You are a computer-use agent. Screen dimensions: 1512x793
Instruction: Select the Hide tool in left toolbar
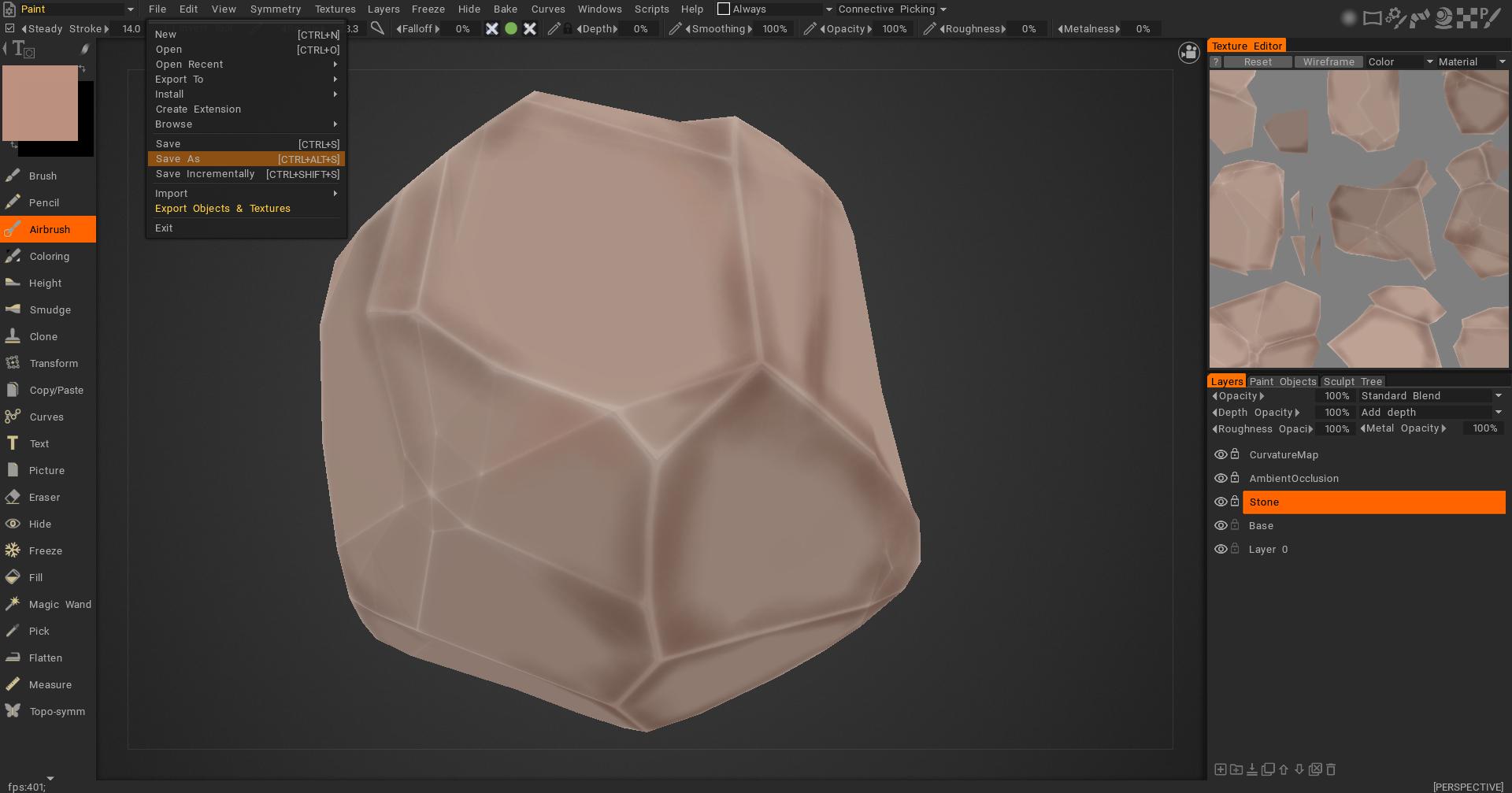(48, 524)
